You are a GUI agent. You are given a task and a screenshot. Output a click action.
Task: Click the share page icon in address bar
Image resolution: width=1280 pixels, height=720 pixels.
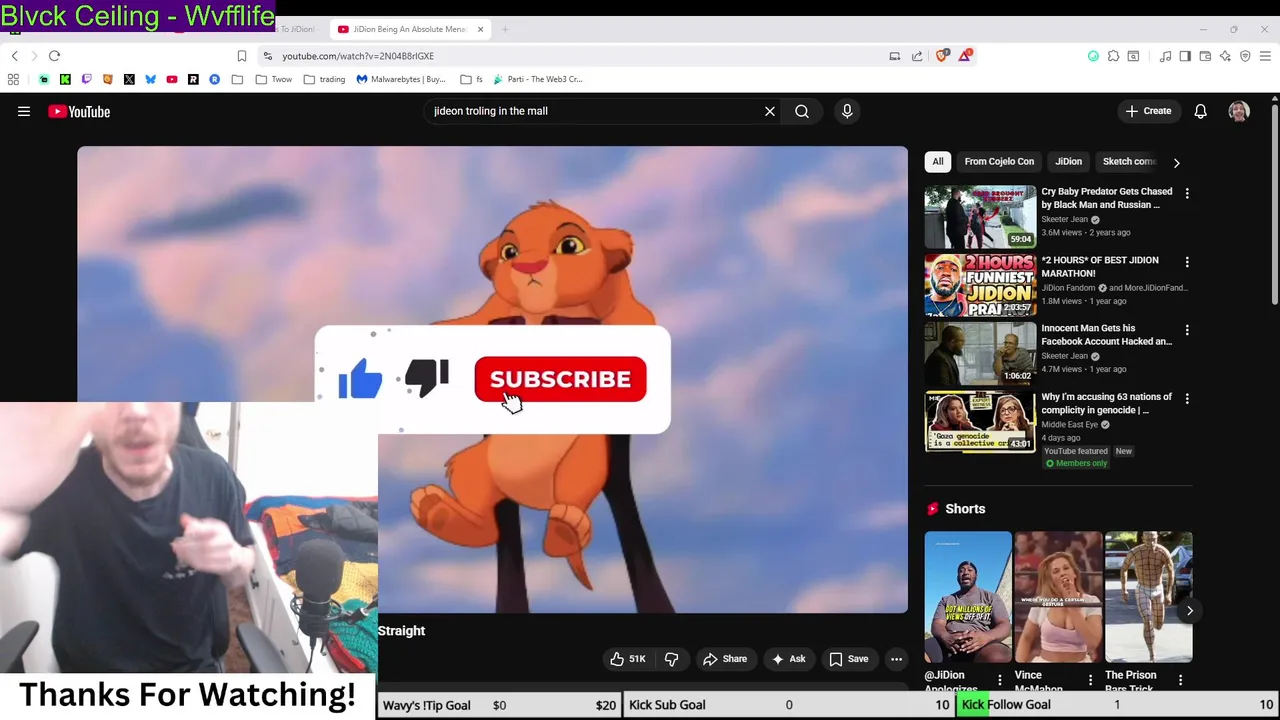(x=917, y=56)
